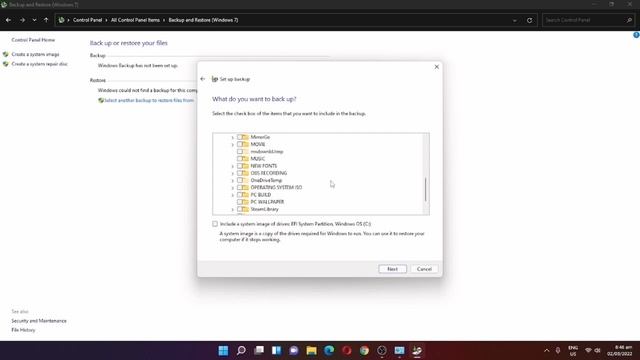
Task: Expand the OBS RECORDING folder
Action: pos(233,173)
